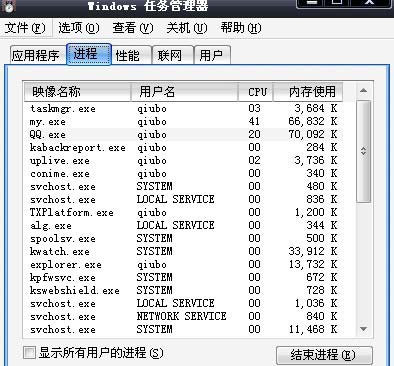
Task: Click the process list scrollbar thumb
Action: tap(364, 152)
